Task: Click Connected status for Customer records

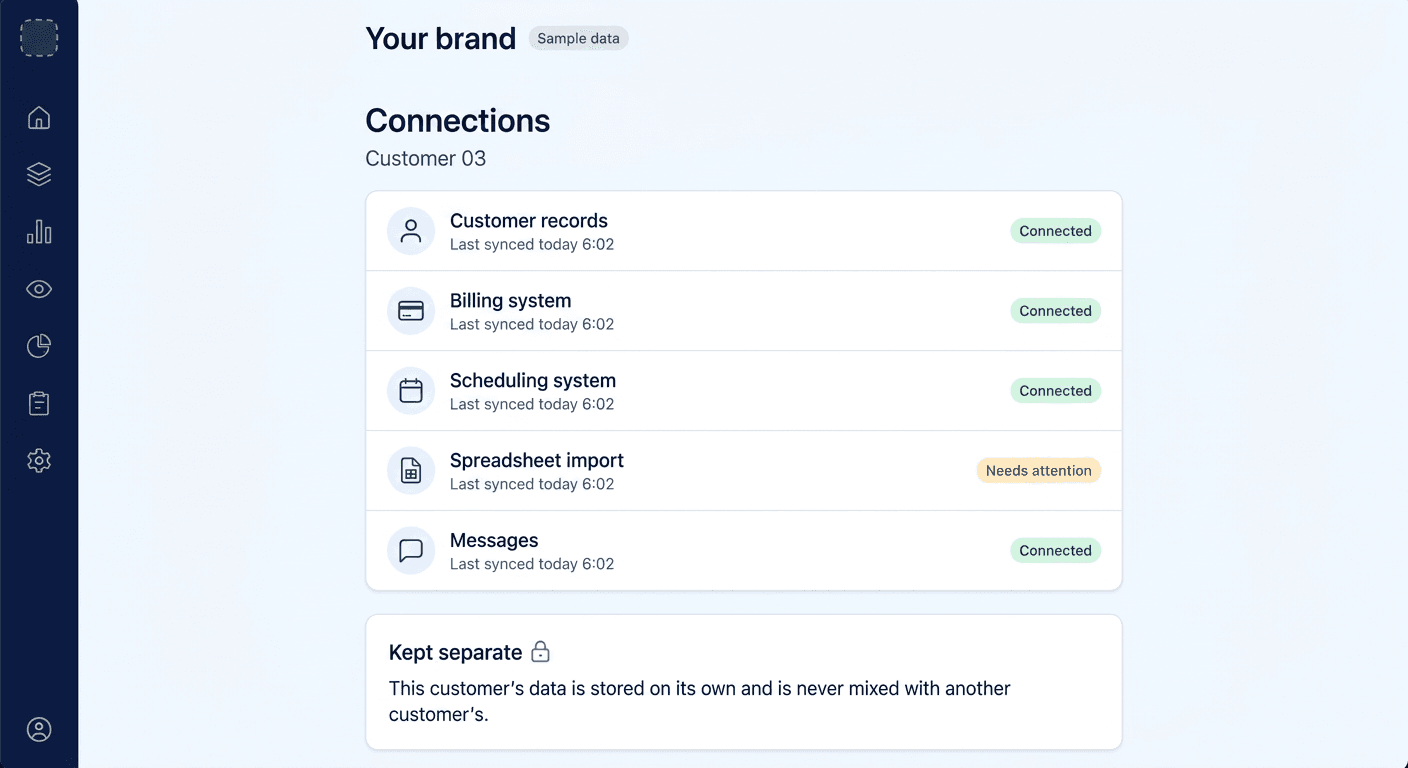Action: point(1055,231)
